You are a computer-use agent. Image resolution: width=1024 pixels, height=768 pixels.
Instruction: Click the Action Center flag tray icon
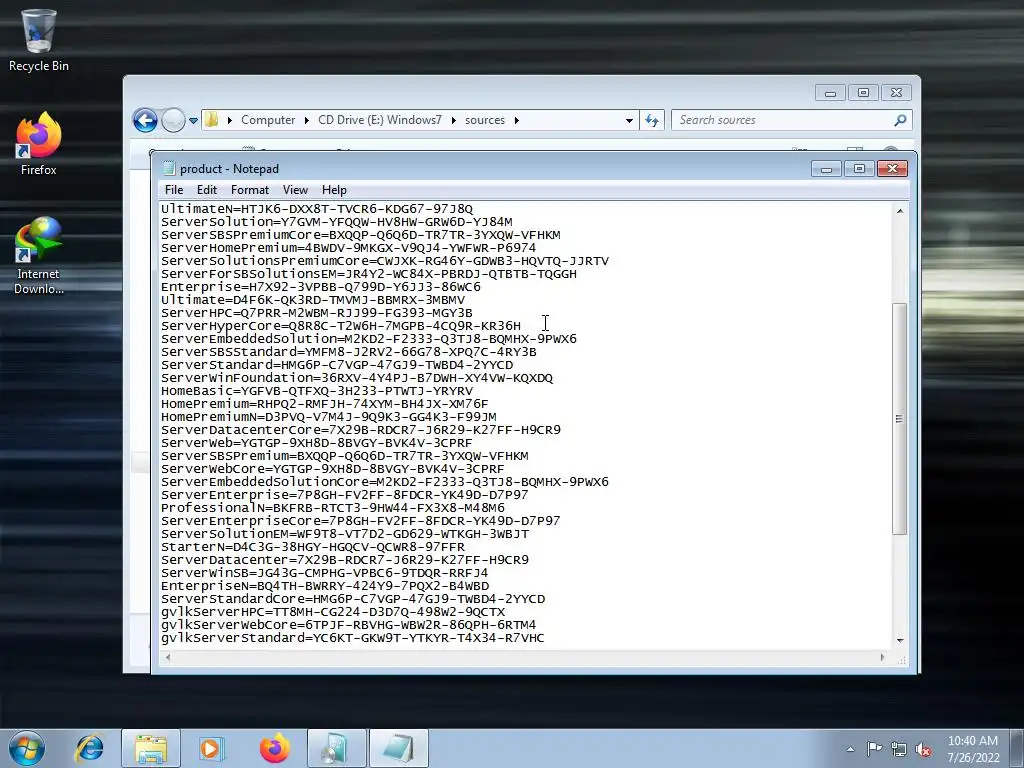click(x=874, y=749)
